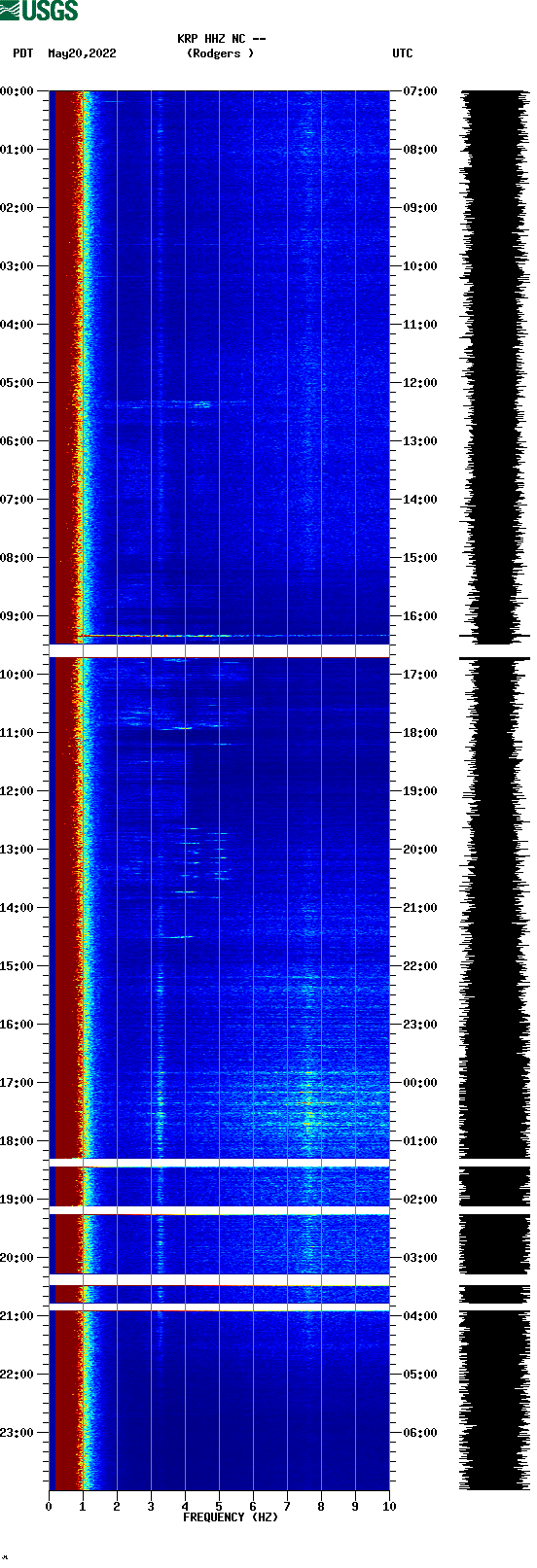Image resolution: width=537 pixels, height=1568 pixels.
Task: Click the (Rodgers ) station name
Action: click(221, 53)
